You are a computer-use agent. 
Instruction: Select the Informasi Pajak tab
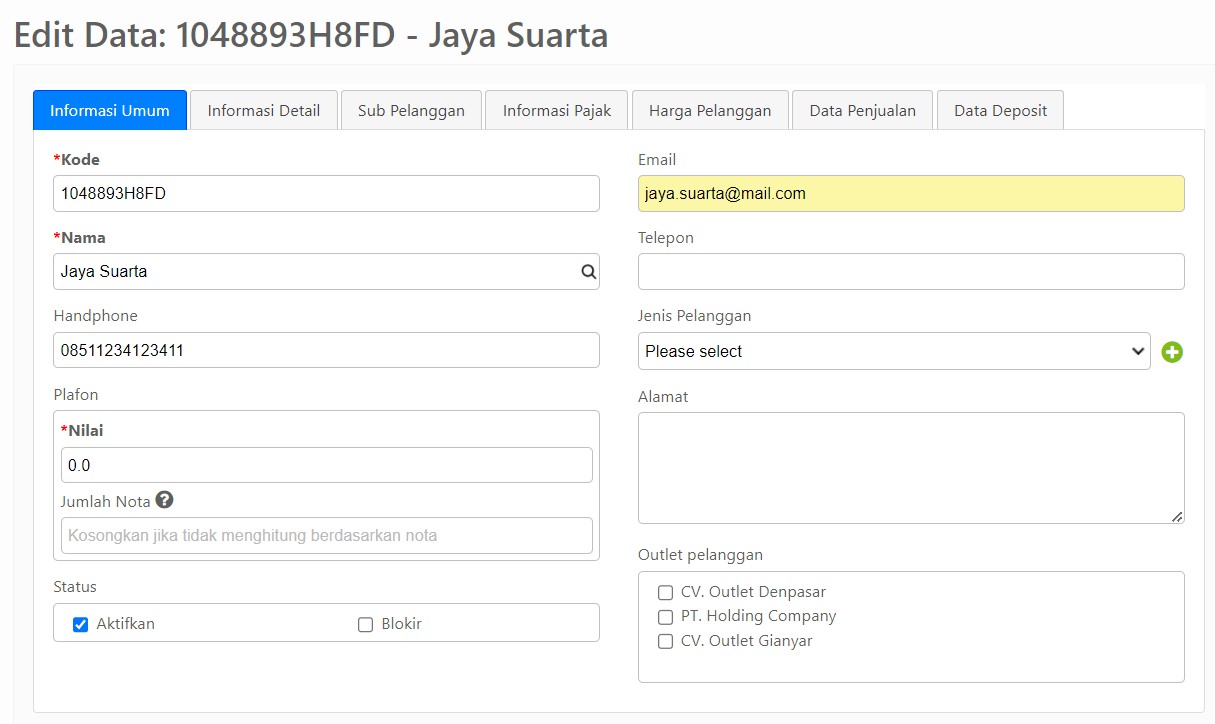[x=557, y=110]
